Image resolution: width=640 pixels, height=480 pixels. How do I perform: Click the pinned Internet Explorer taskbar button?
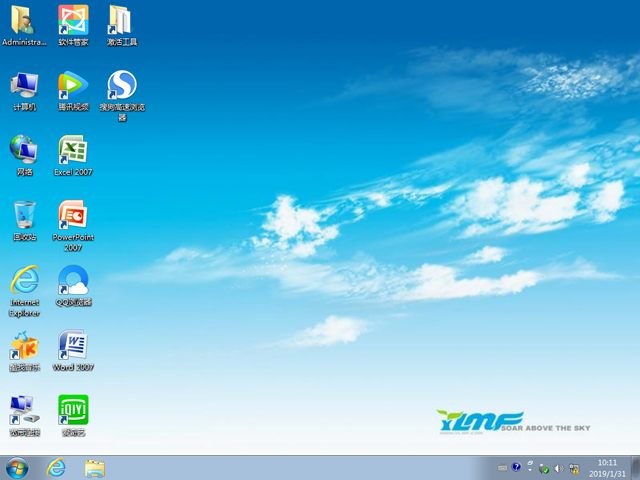56,467
